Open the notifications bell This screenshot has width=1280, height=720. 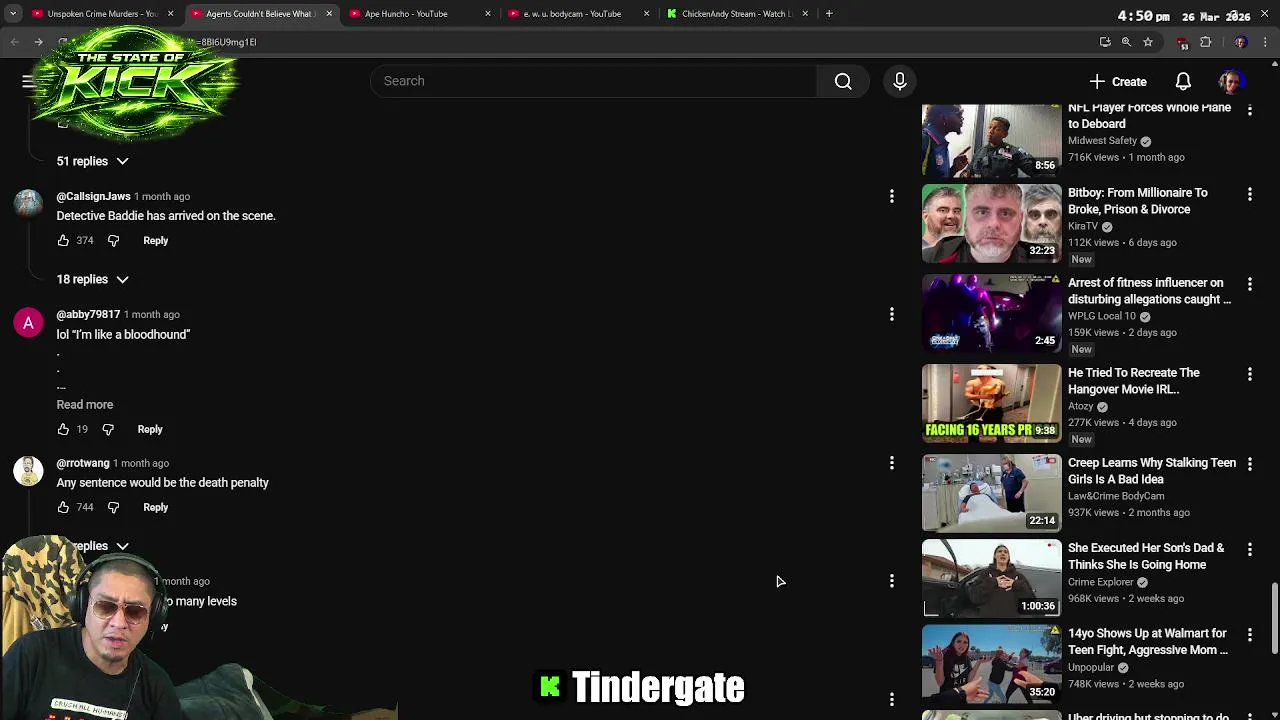(1183, 81)
